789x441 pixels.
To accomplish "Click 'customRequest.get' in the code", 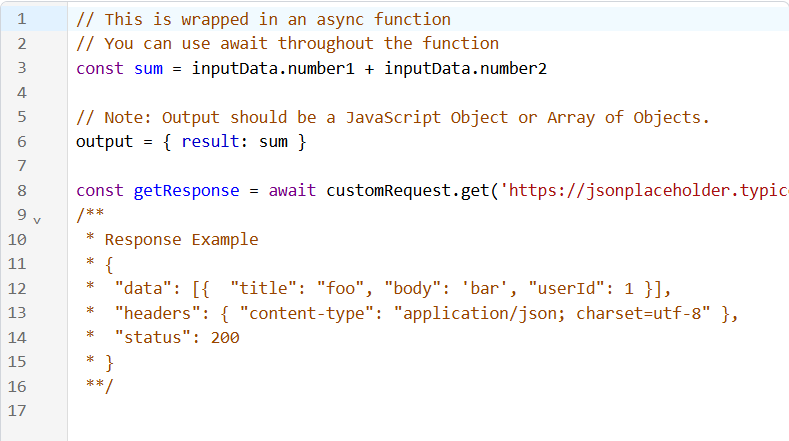I will pyautogui.click(x=408, y=191).
